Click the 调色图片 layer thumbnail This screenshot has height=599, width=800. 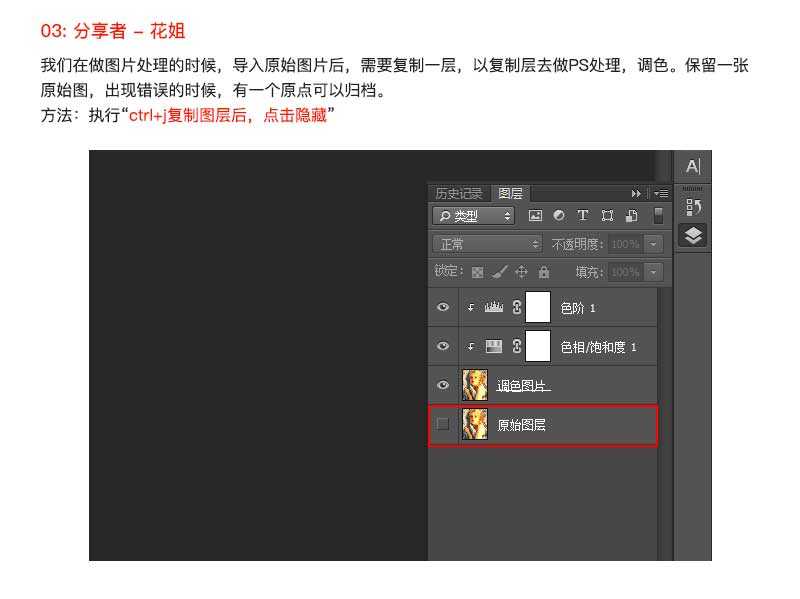(x=474, y=384)
